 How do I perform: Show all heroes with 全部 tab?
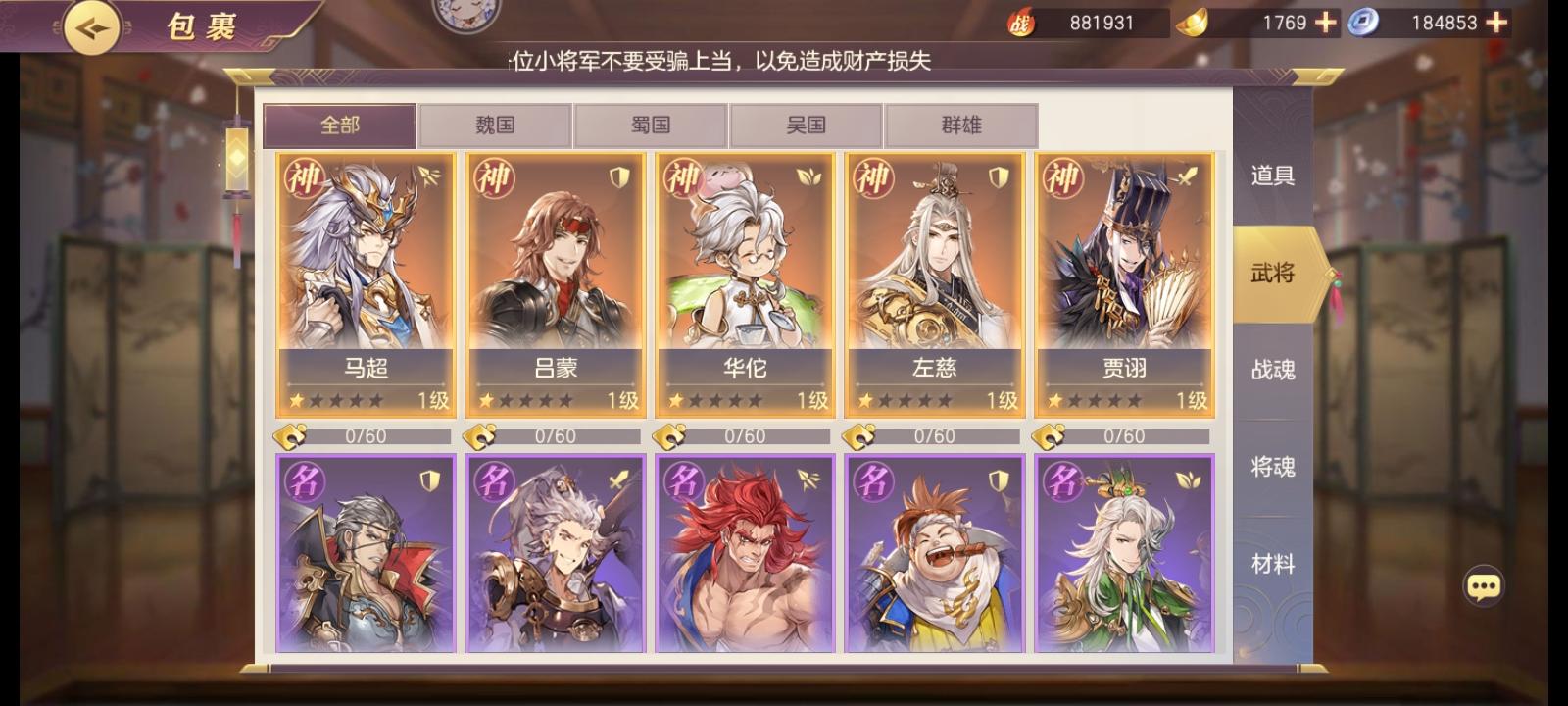click(340, 126)
